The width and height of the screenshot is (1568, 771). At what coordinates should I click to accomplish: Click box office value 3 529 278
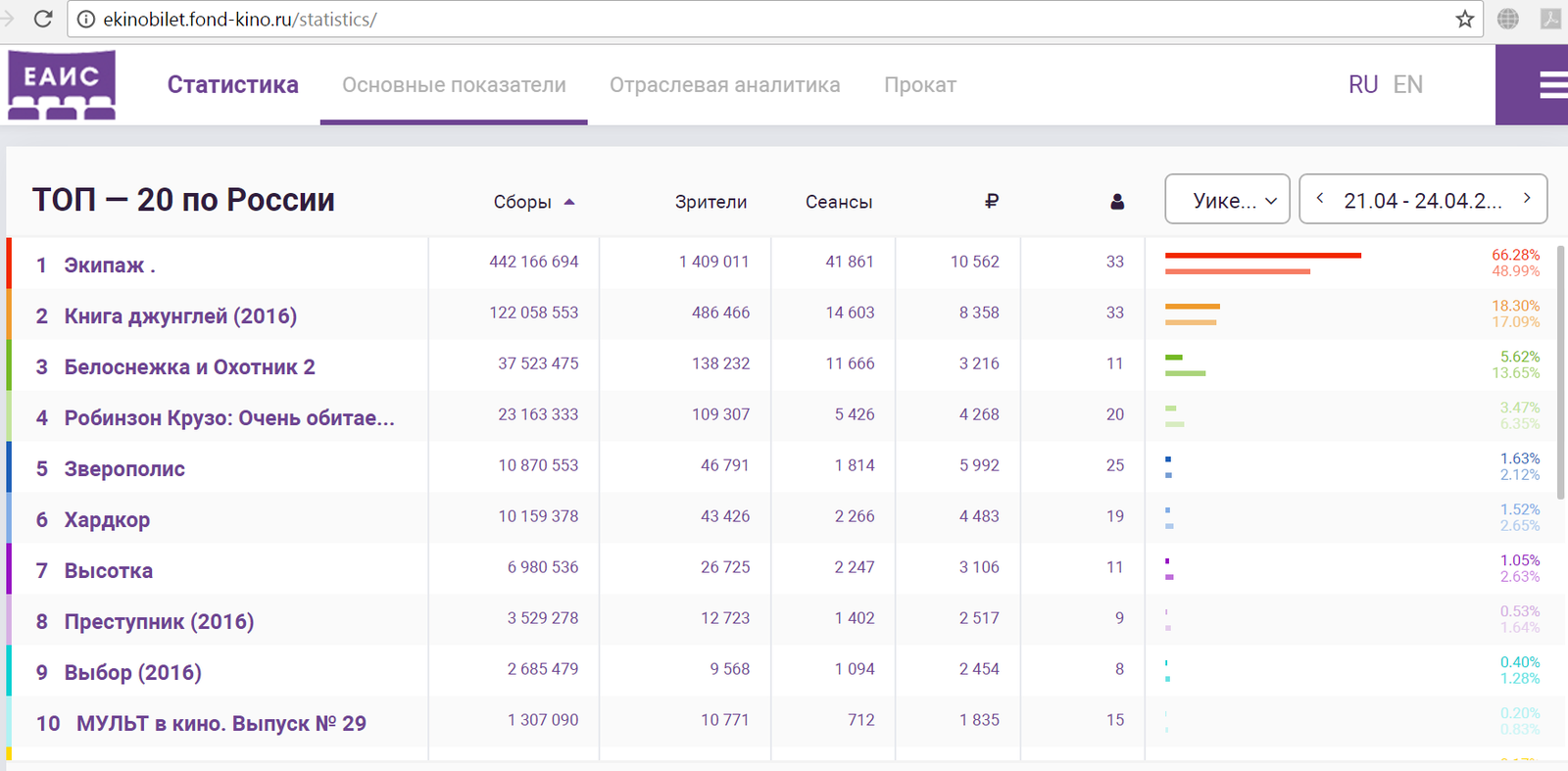coord(543,618)
